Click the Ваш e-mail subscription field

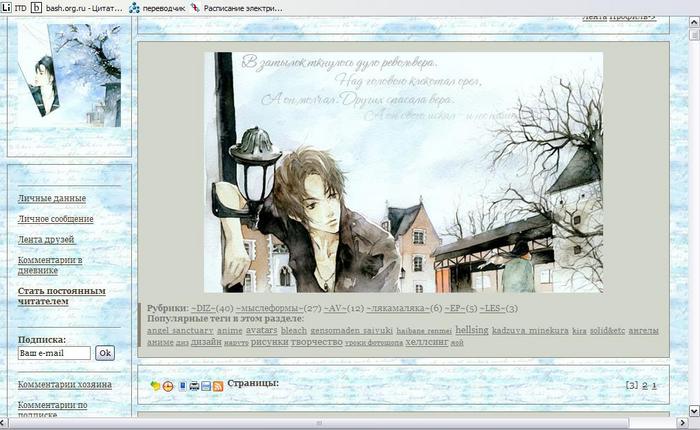tap(54, 353)
